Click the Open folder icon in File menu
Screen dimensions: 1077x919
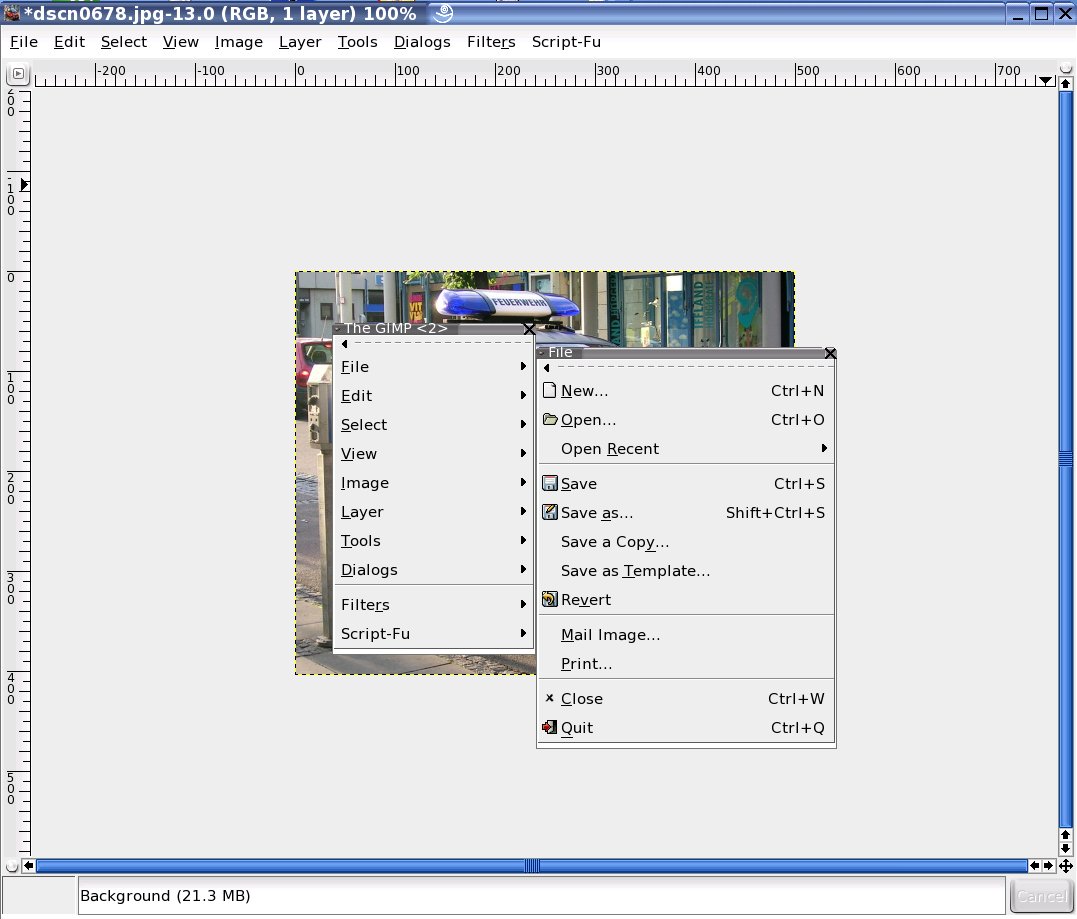(x=549, y=420)
